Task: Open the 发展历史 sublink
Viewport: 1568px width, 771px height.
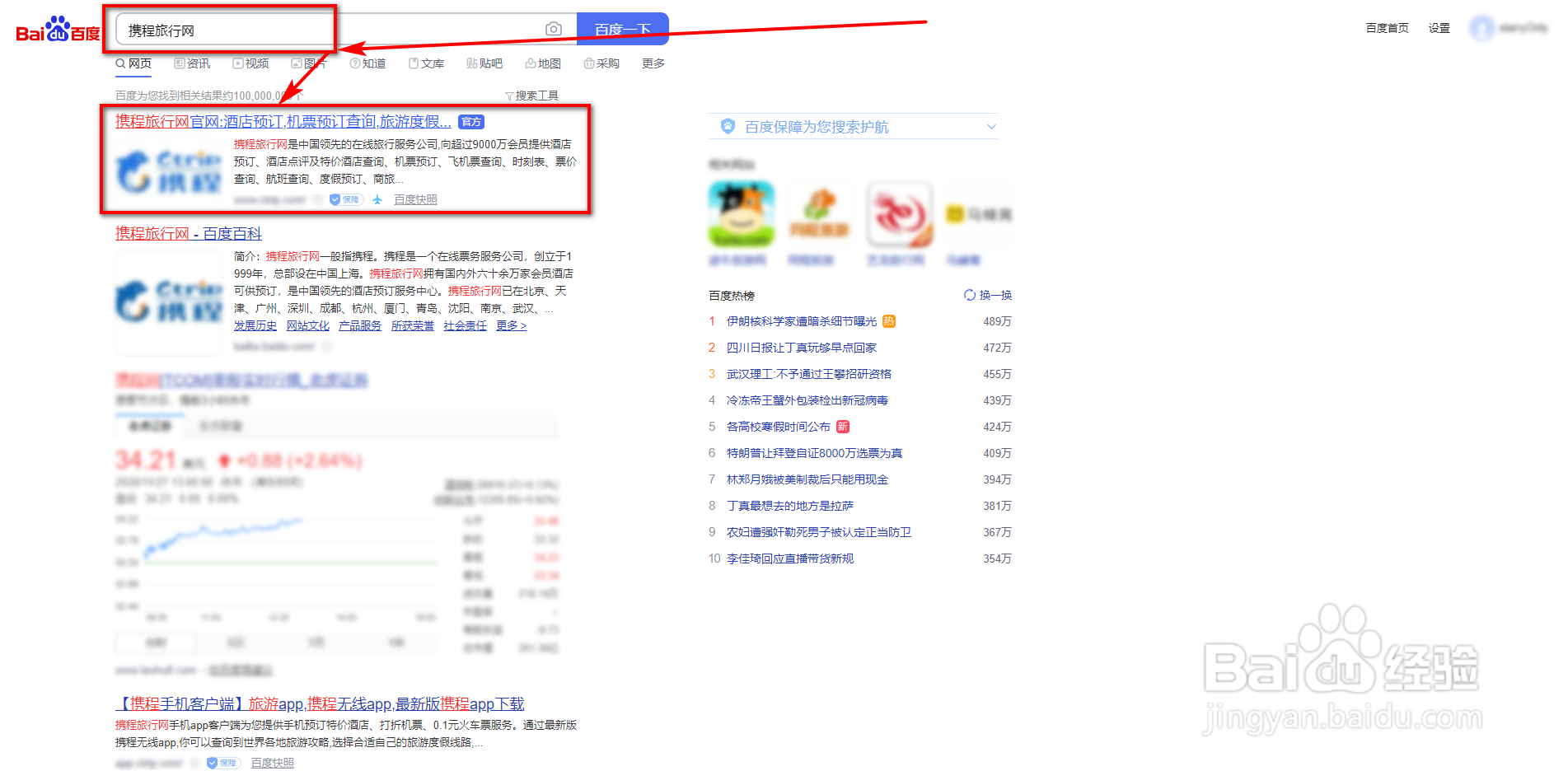Action: (255, 325)
